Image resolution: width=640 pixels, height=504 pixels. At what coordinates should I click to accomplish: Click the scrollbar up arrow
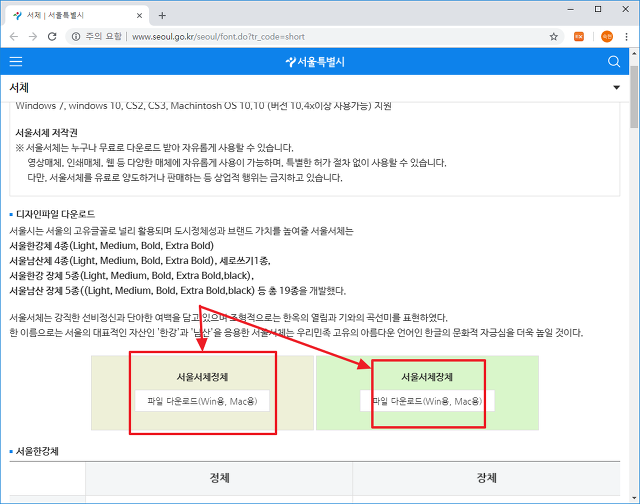point(634,53)
